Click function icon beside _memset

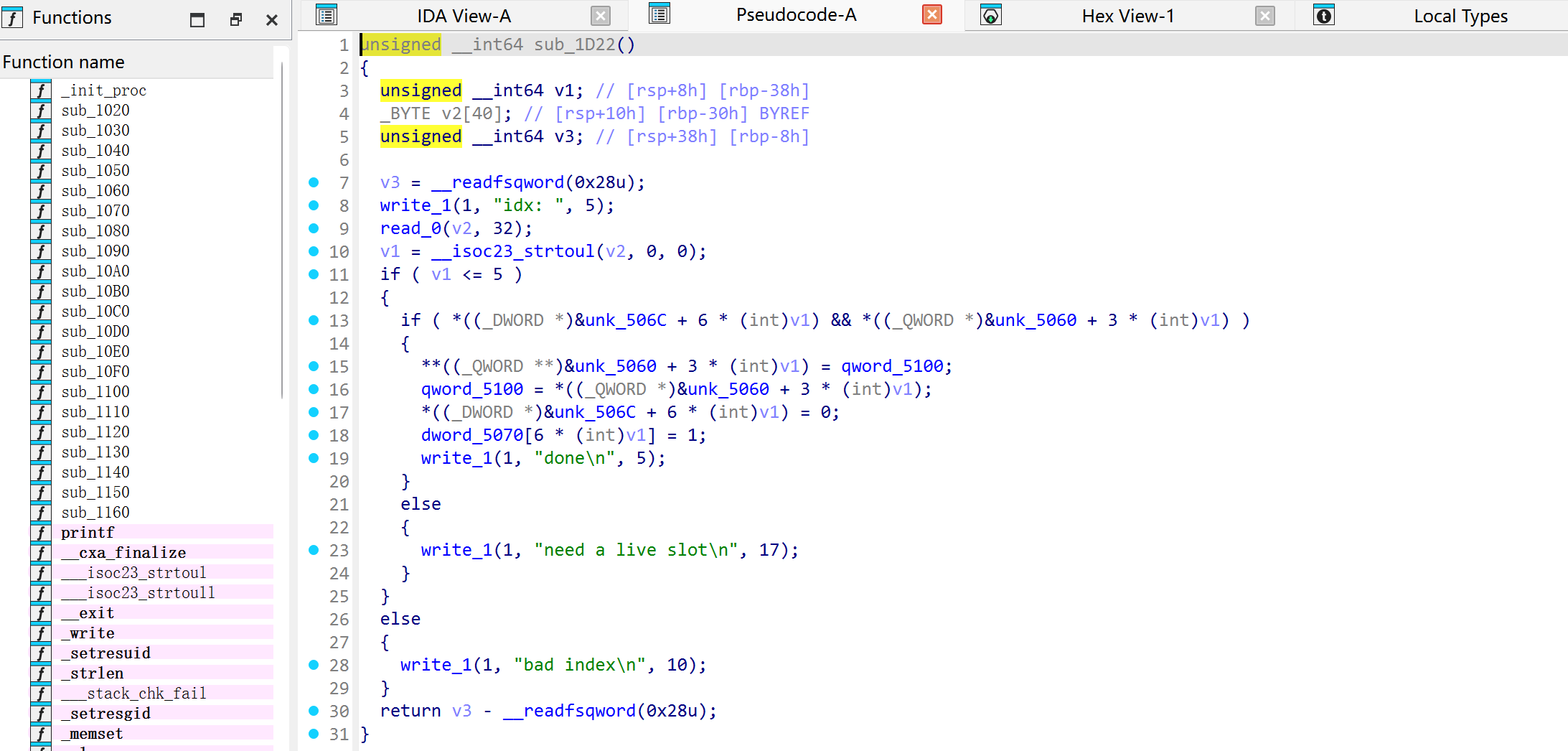(42, 734)
